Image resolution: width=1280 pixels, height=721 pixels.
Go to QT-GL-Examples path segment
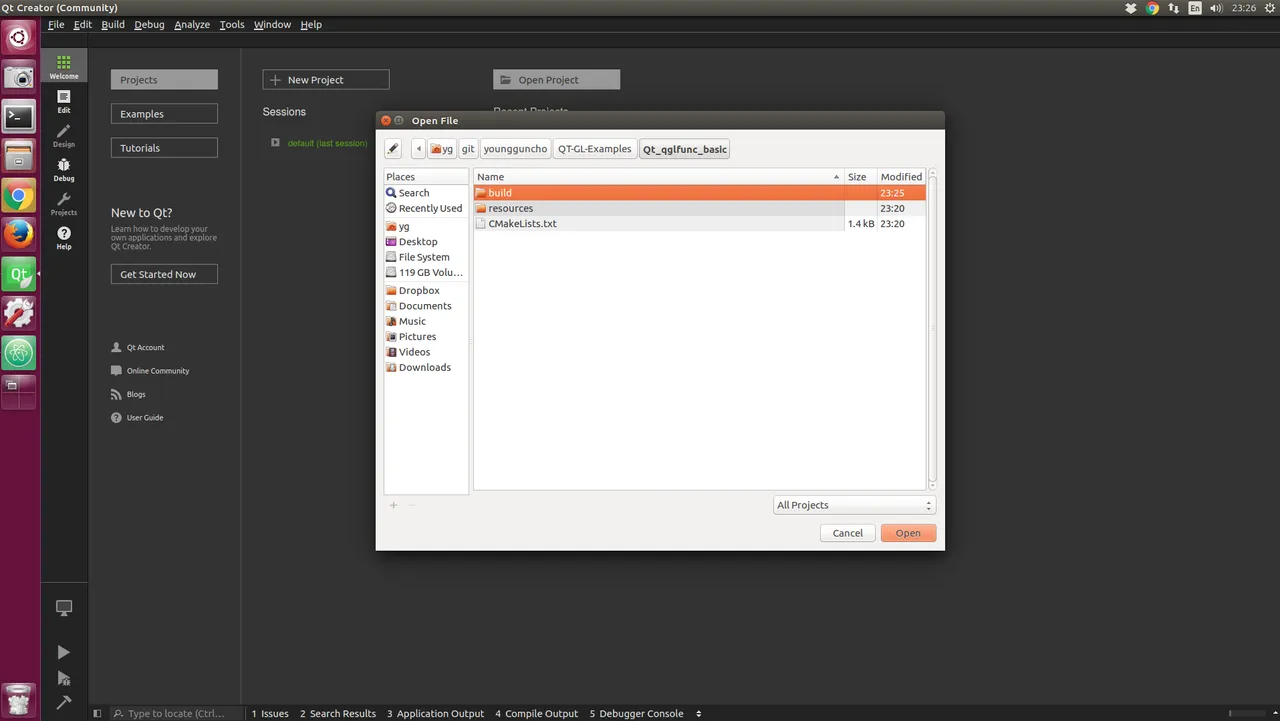595,149
